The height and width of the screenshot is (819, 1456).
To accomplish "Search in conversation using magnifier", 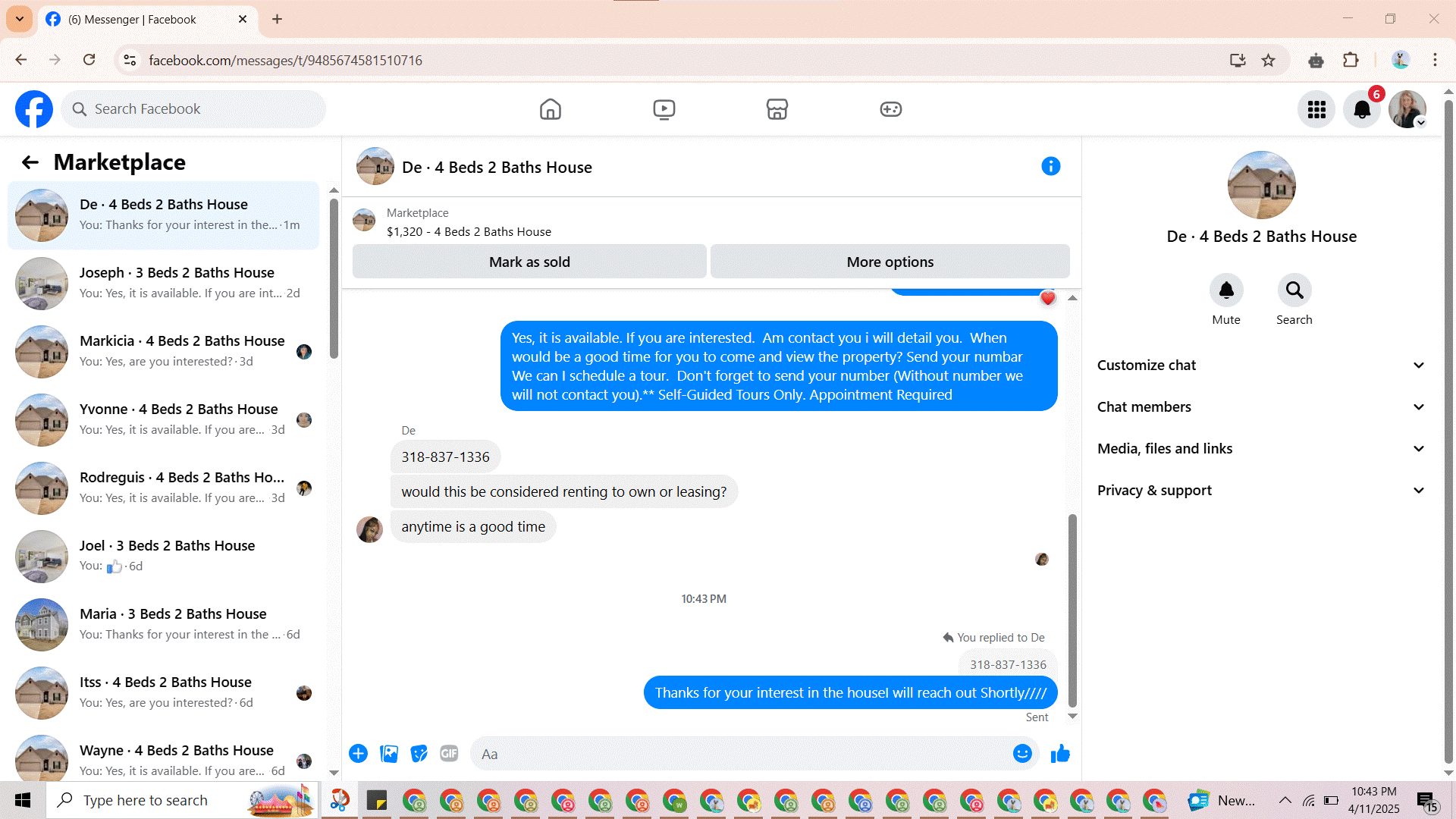I will (1294, 290).
